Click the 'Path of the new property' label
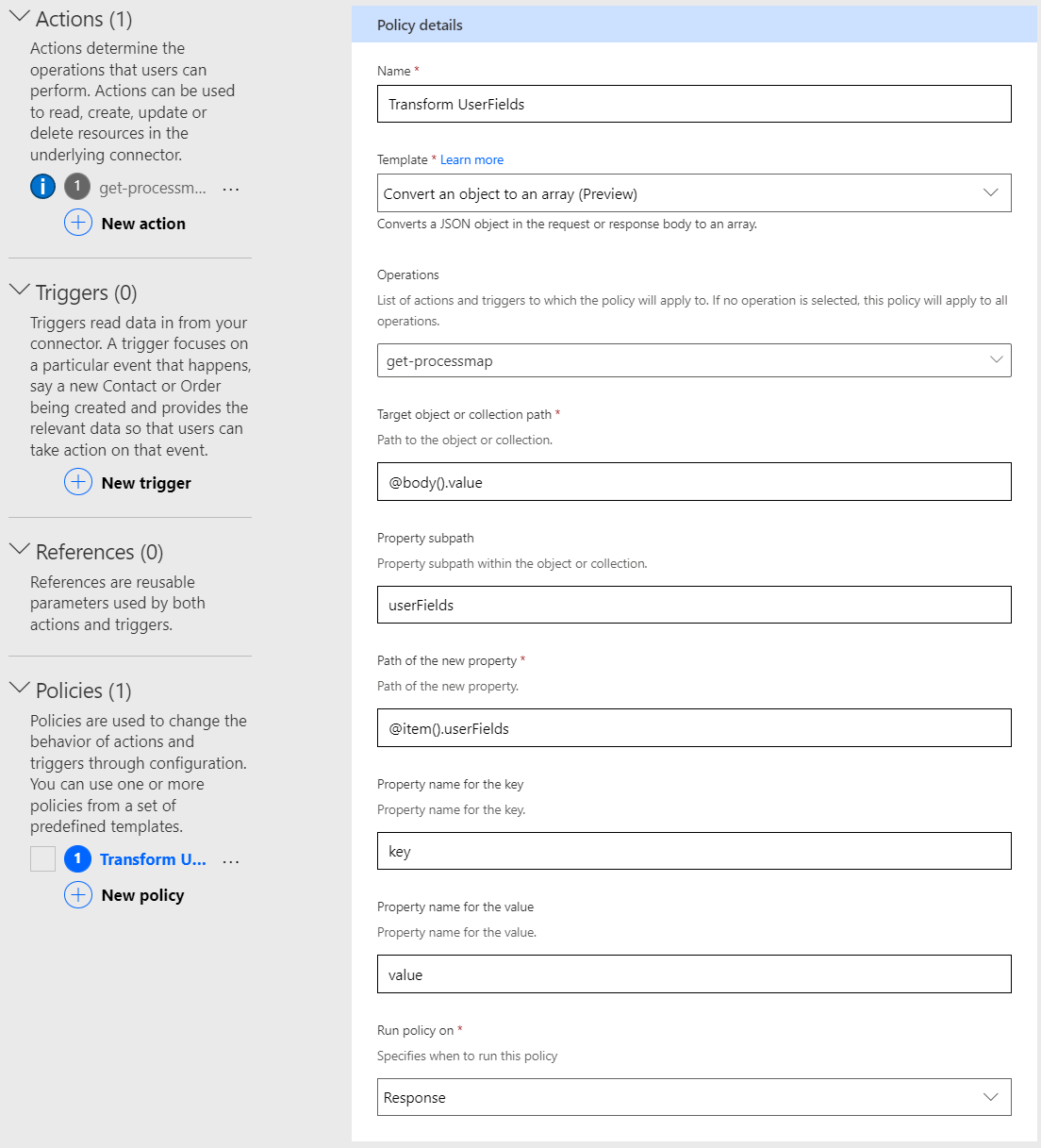The height and width of the screenshot is (1148, 1041). (x=447, y=660)
